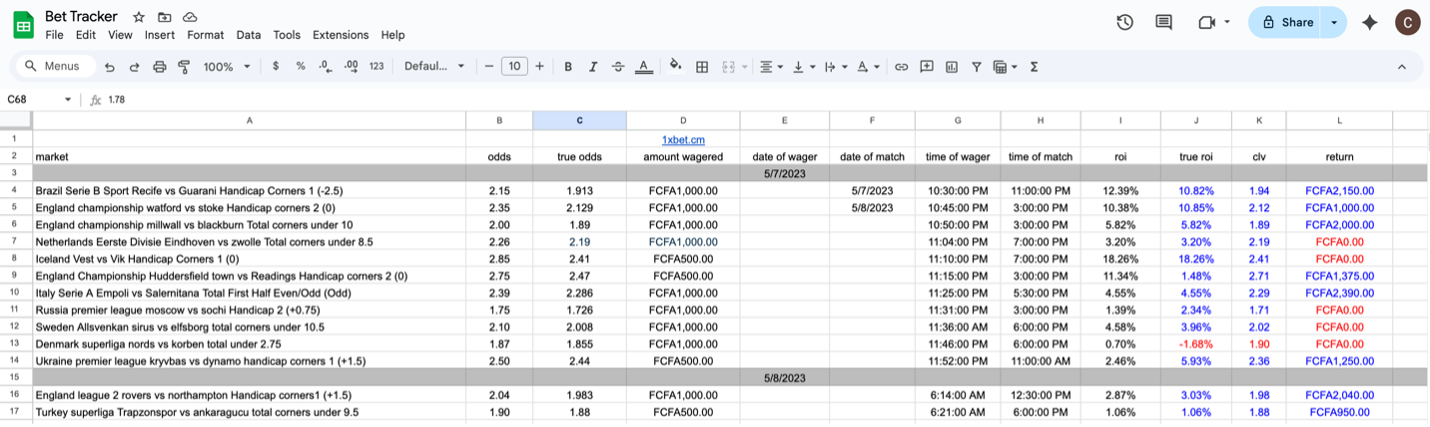This screenshot has width=1430, height=427.
Task: Select column C header
Action: tap(579, 121)
